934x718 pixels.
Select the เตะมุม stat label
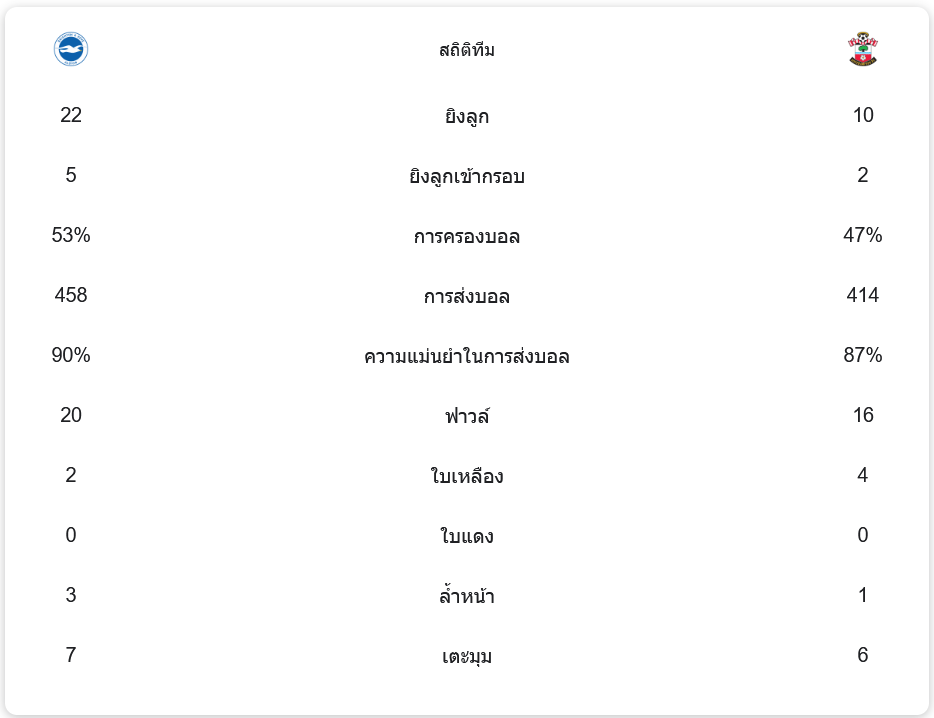pos(467,656)
